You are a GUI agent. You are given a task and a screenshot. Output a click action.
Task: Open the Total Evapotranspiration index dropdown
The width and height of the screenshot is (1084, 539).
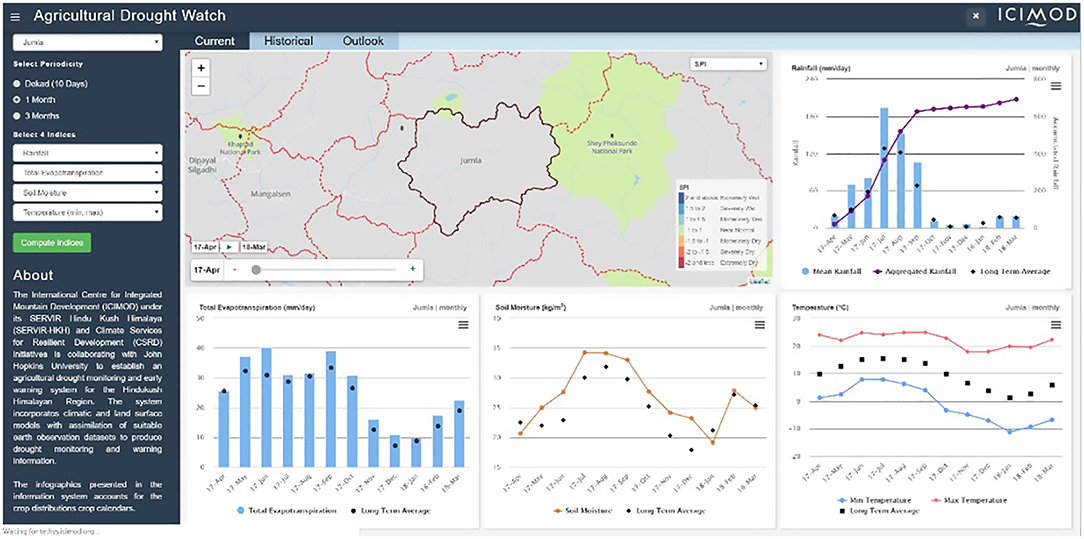[x=88, y=173]
